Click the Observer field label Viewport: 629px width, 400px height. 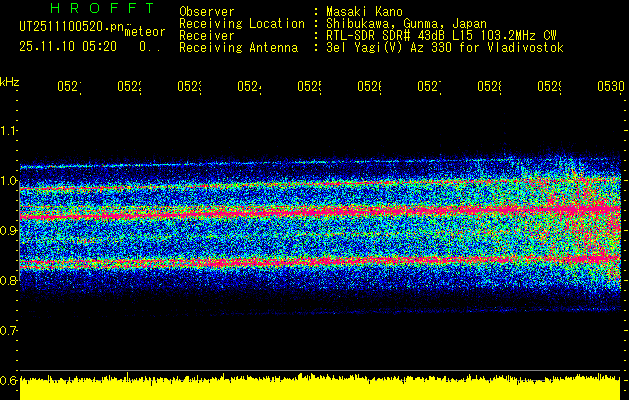pos(207,11)
